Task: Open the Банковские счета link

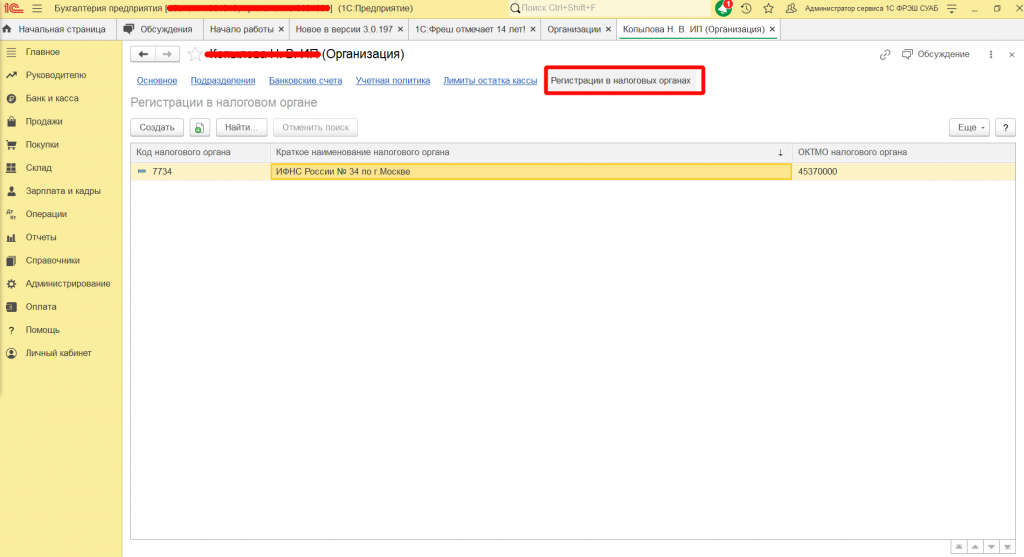Action: 305,80
